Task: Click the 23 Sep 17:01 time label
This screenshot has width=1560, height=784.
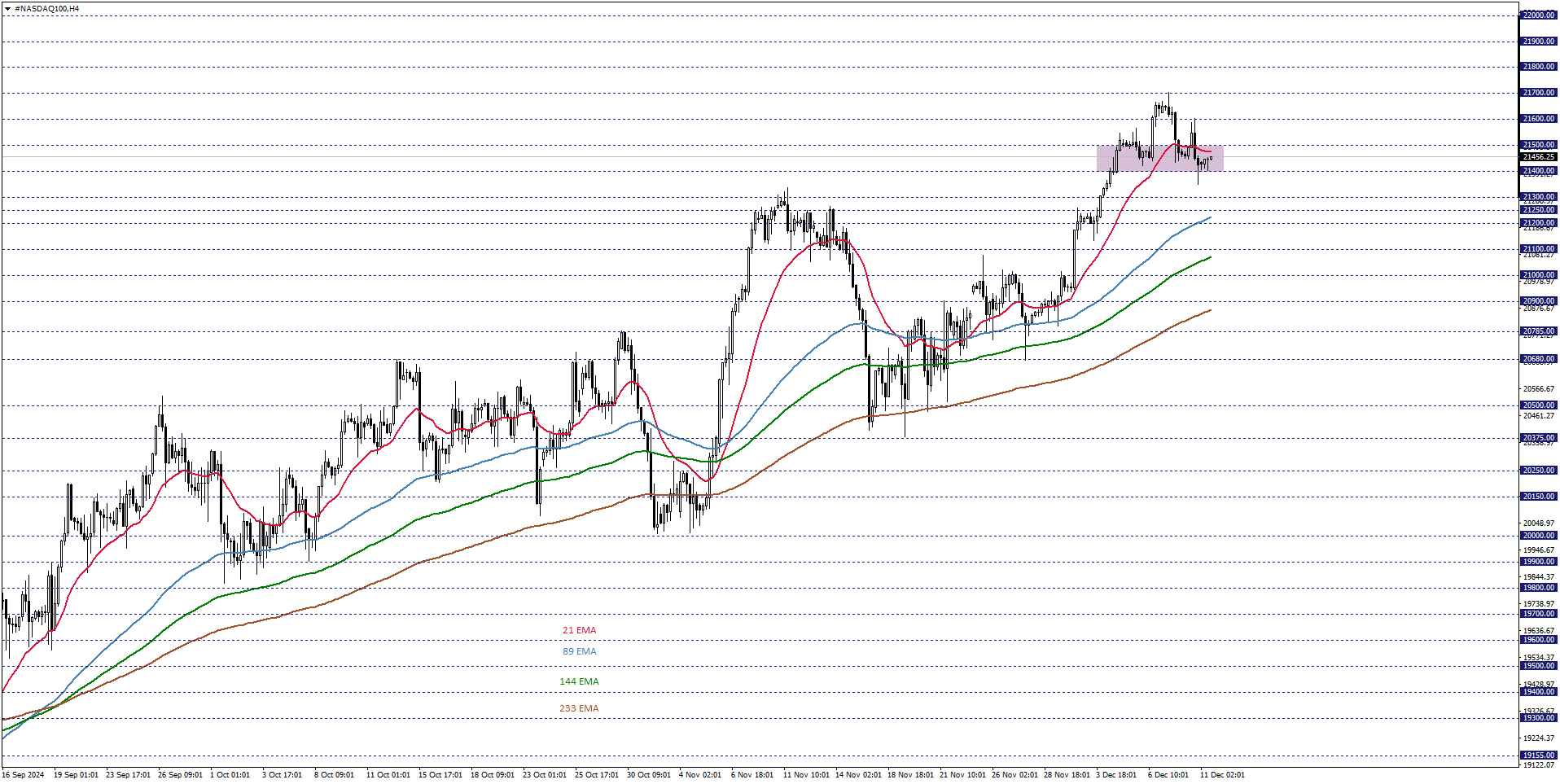Action: (x=128, y=775)
